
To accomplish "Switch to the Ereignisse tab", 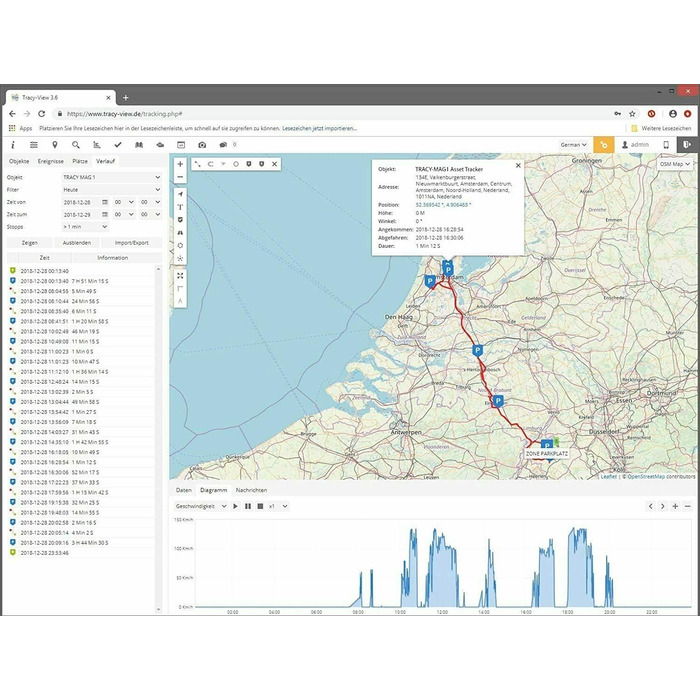I will point(50,161).
